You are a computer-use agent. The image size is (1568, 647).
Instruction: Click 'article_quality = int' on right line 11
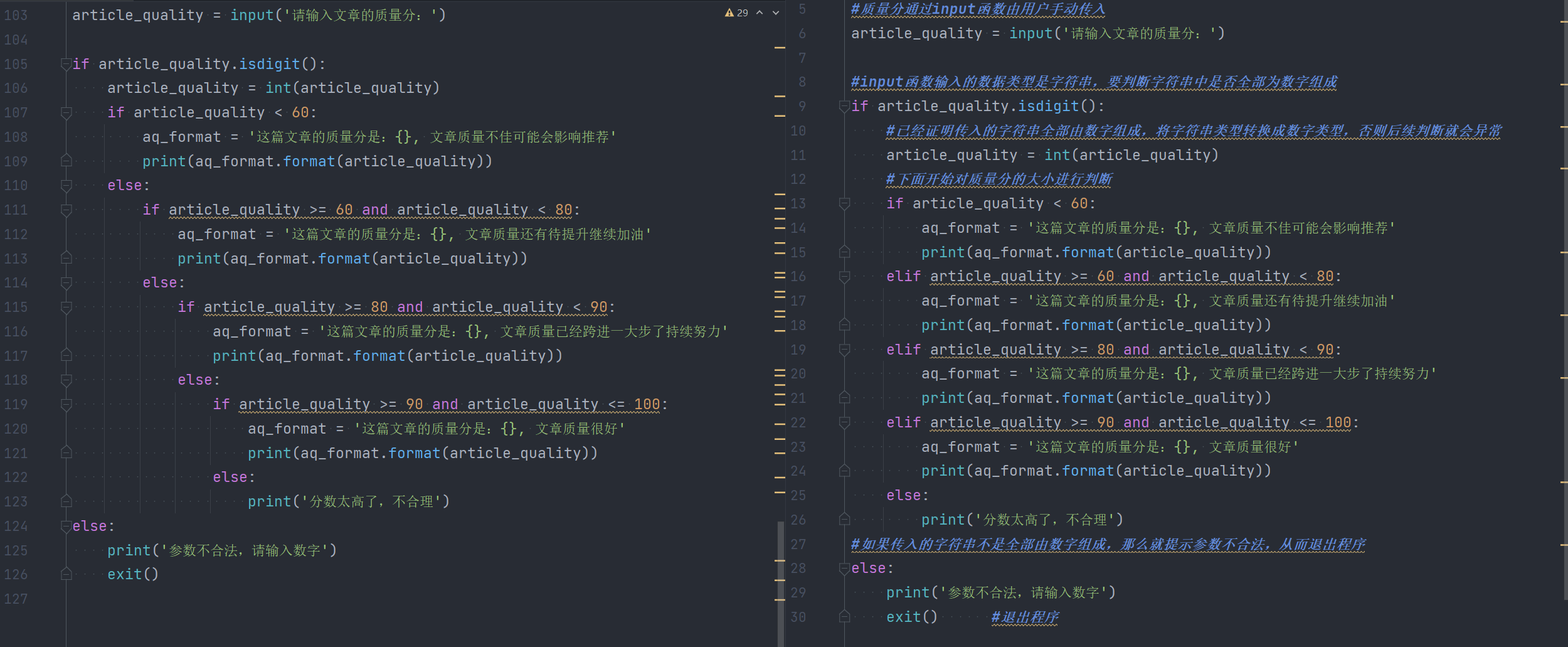978,155
